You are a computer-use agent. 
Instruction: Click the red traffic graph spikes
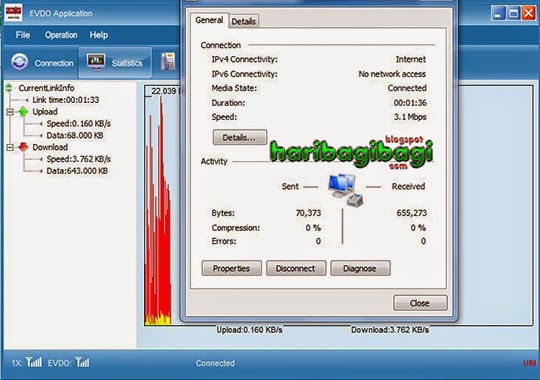point(158,210)
